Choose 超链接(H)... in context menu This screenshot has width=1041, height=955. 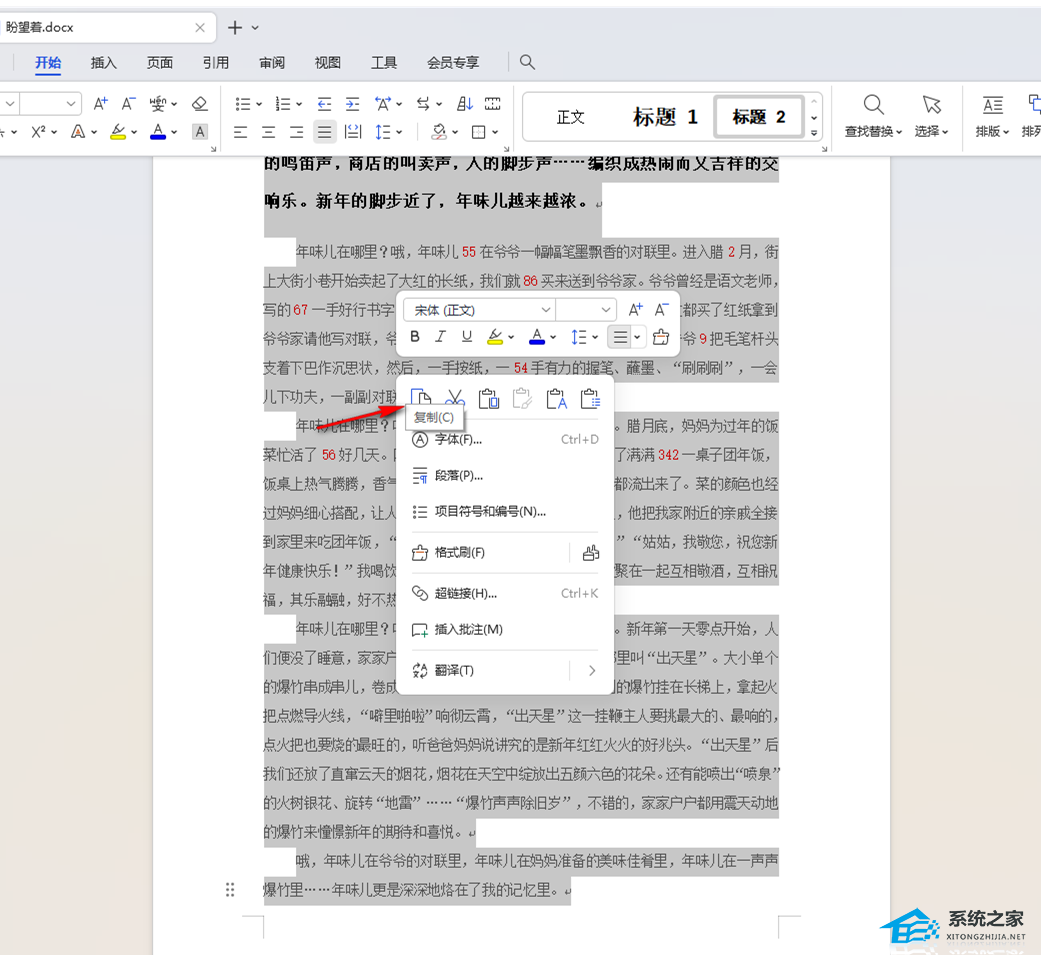pos(505,594)
